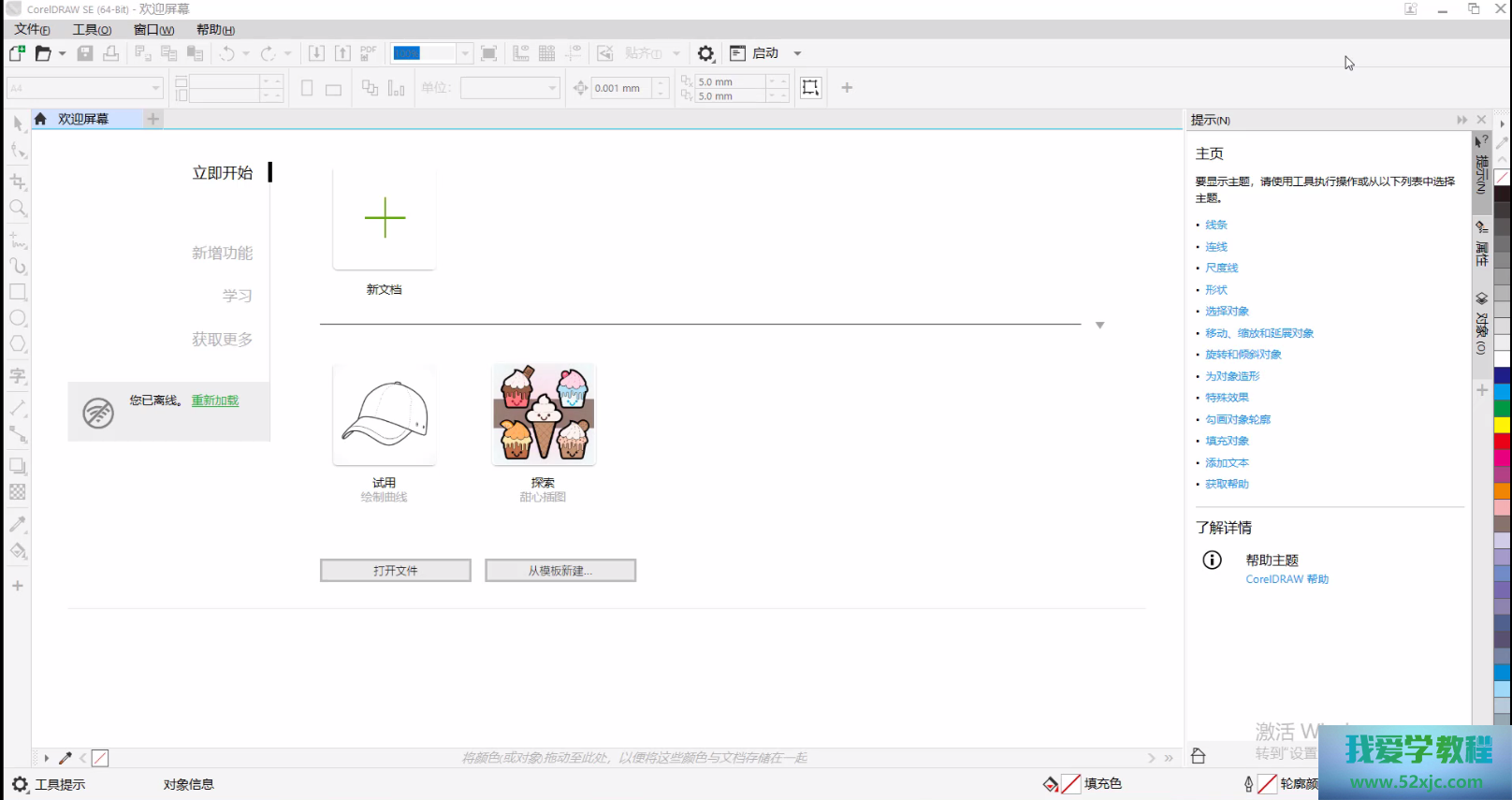
Task: Select the Crop tool in toolbox
Action: 18,182
